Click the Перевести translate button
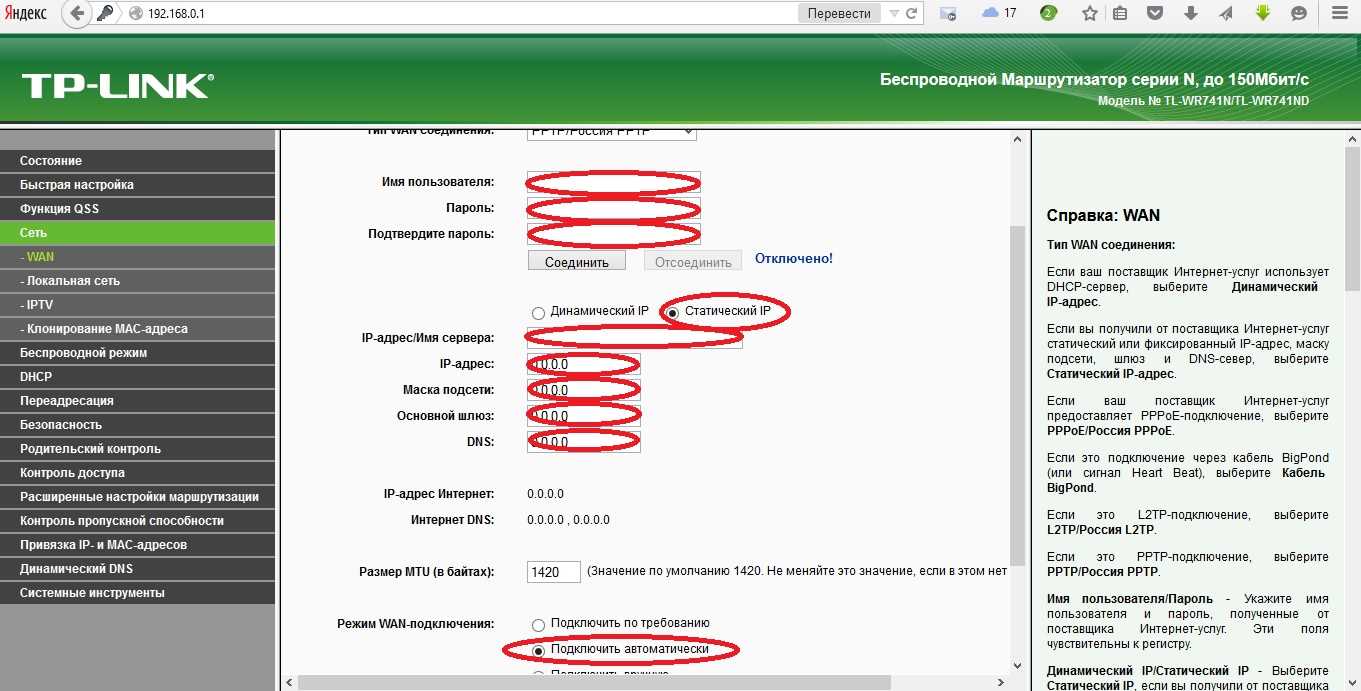This screenshot has height=691, width=1361. tap(839, 14)
